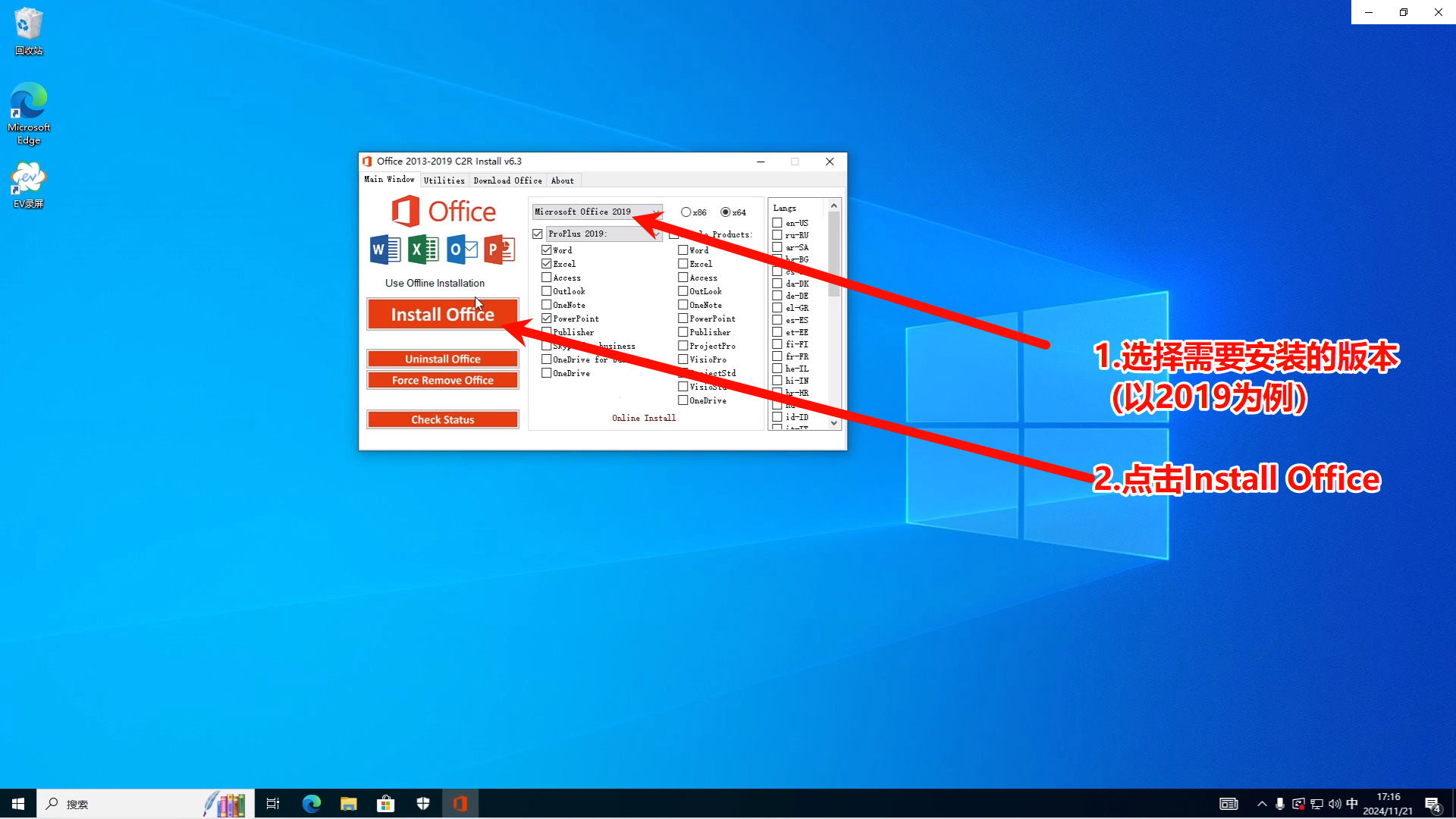Click the Langs list scroll-down arrow
This screenshot has height=819, width=1456.
[834, 423]
